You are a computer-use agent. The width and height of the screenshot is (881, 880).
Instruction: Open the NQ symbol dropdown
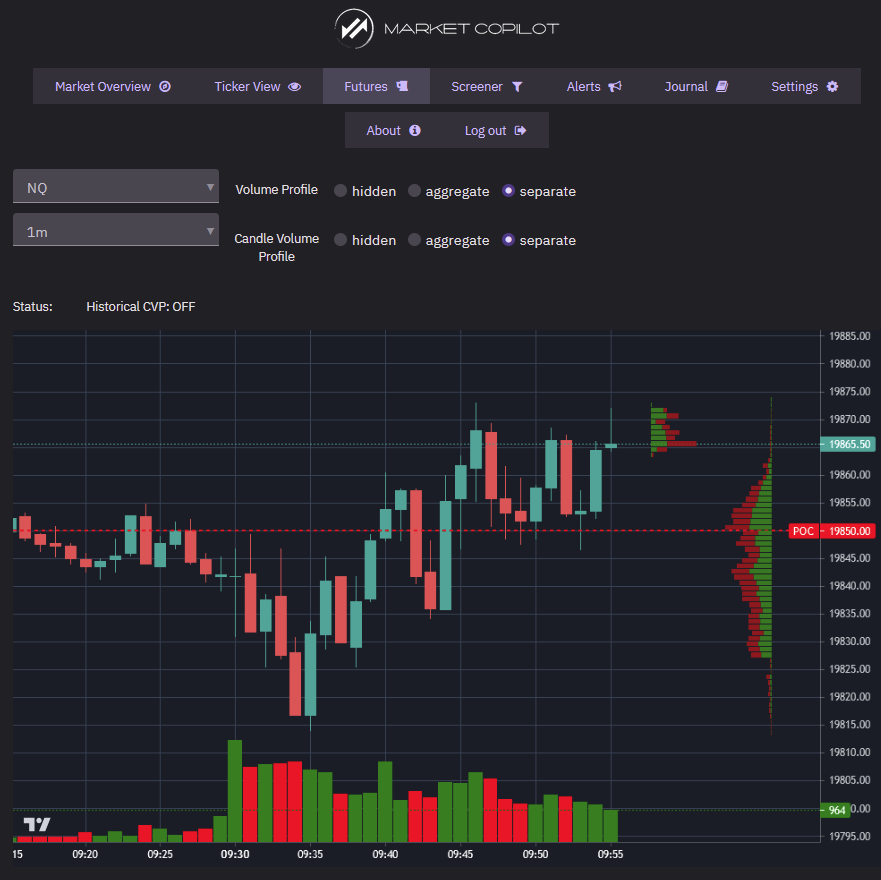[116, 186]
